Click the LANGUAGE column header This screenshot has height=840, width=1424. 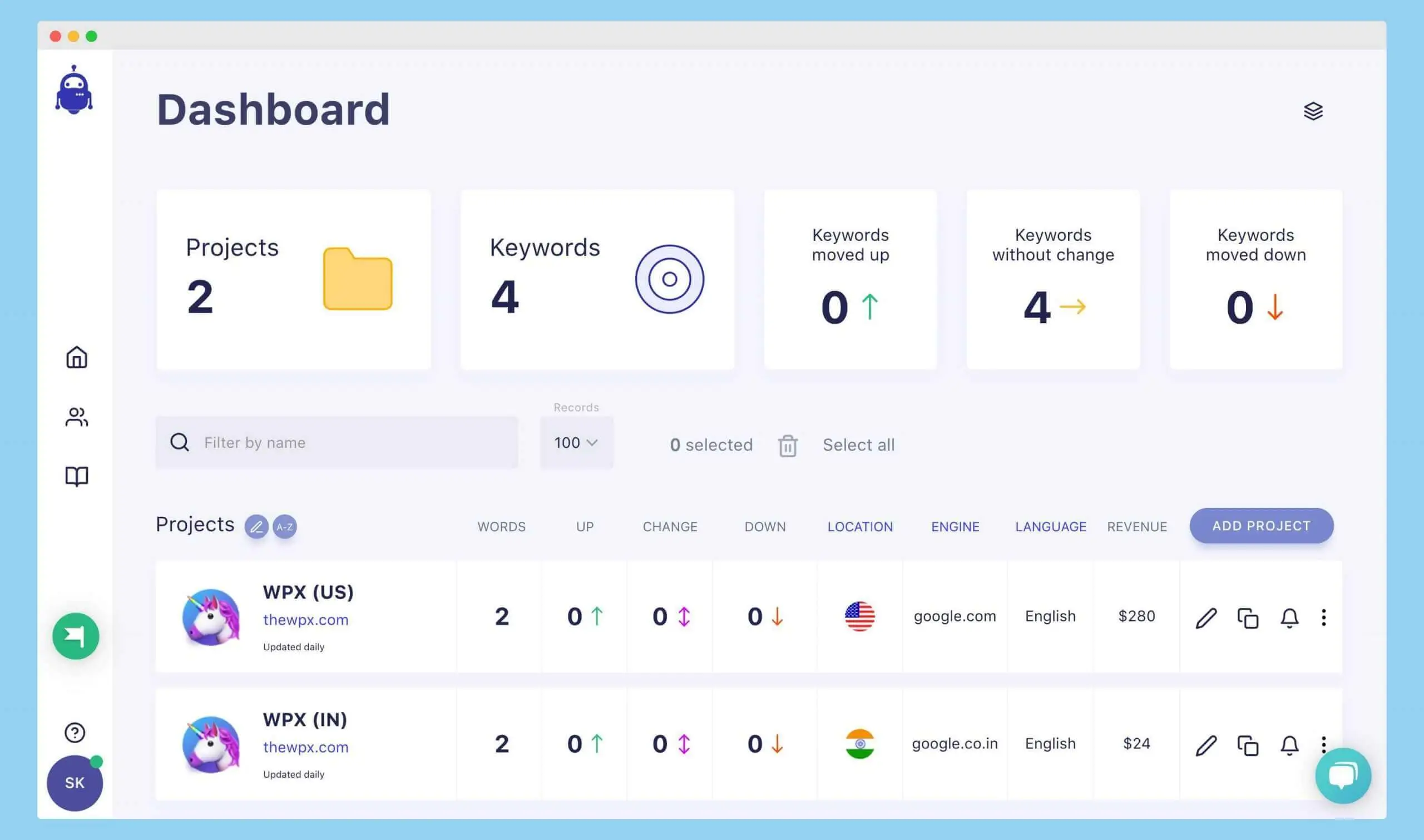(x=1050, y=526)
